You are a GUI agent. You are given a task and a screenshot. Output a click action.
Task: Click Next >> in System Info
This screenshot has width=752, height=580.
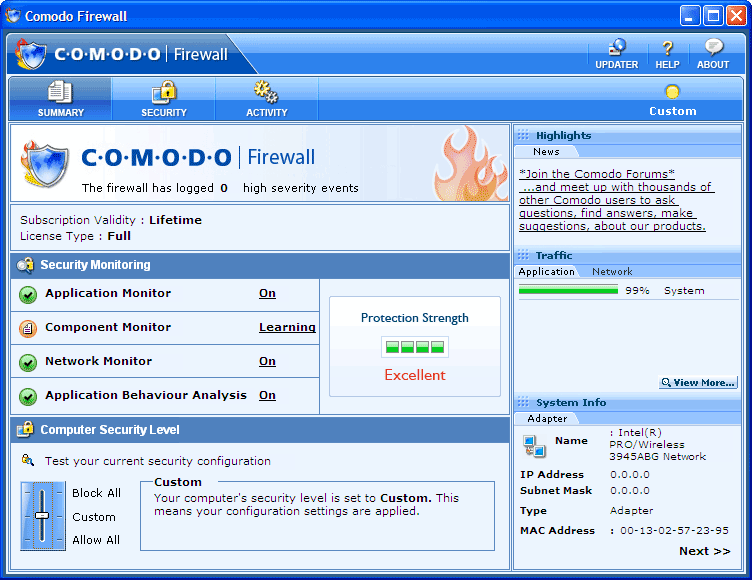click(x=705, y=551)
